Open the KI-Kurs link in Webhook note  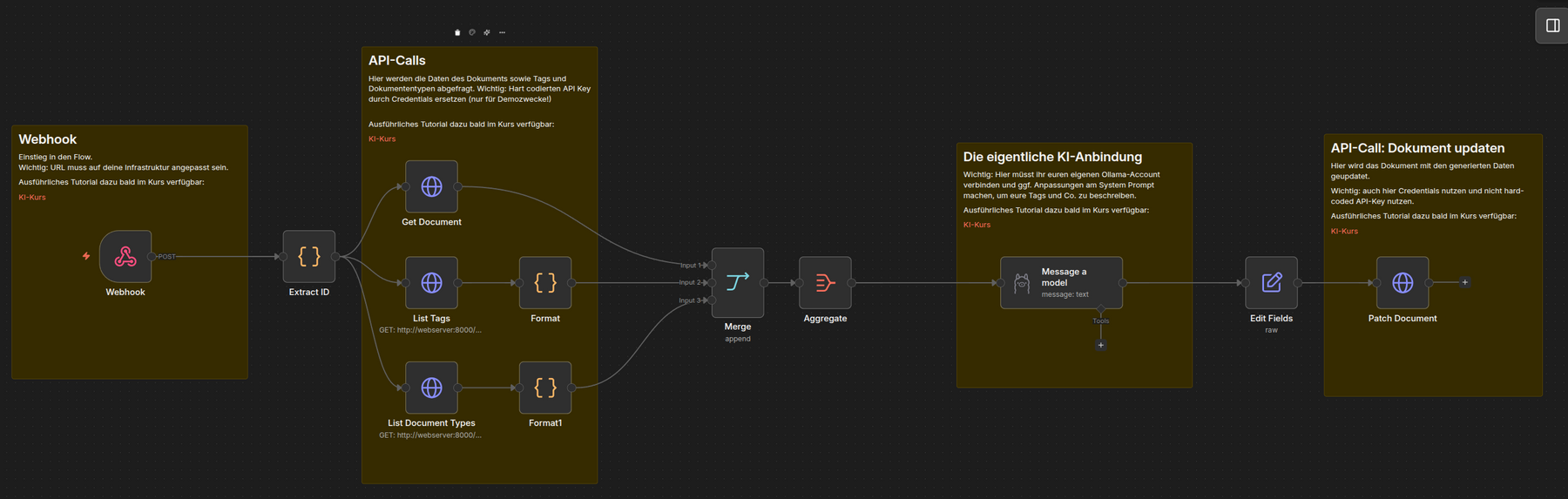[x=32, y=198]
